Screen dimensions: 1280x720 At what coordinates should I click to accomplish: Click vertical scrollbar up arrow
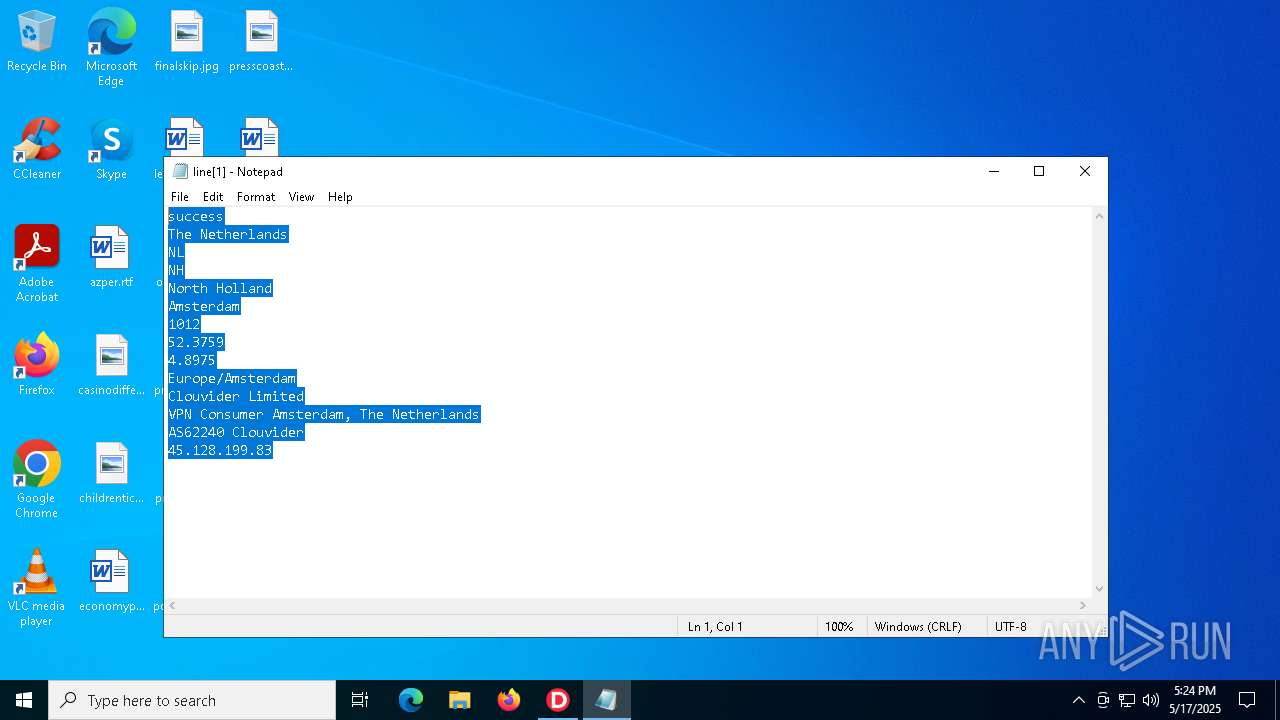click(1099, 216)
